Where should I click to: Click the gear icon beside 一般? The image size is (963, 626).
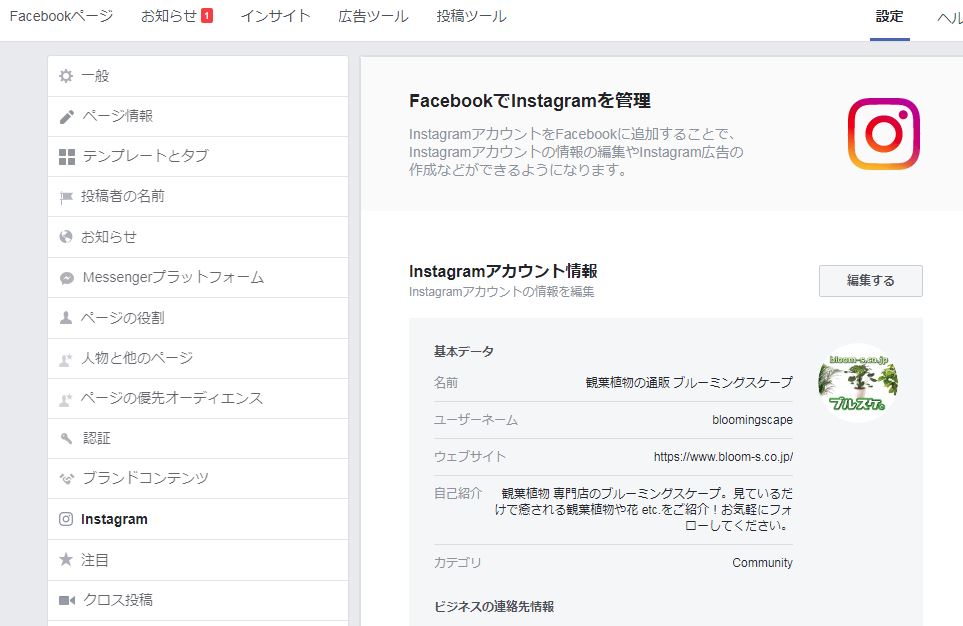point(66,76)
